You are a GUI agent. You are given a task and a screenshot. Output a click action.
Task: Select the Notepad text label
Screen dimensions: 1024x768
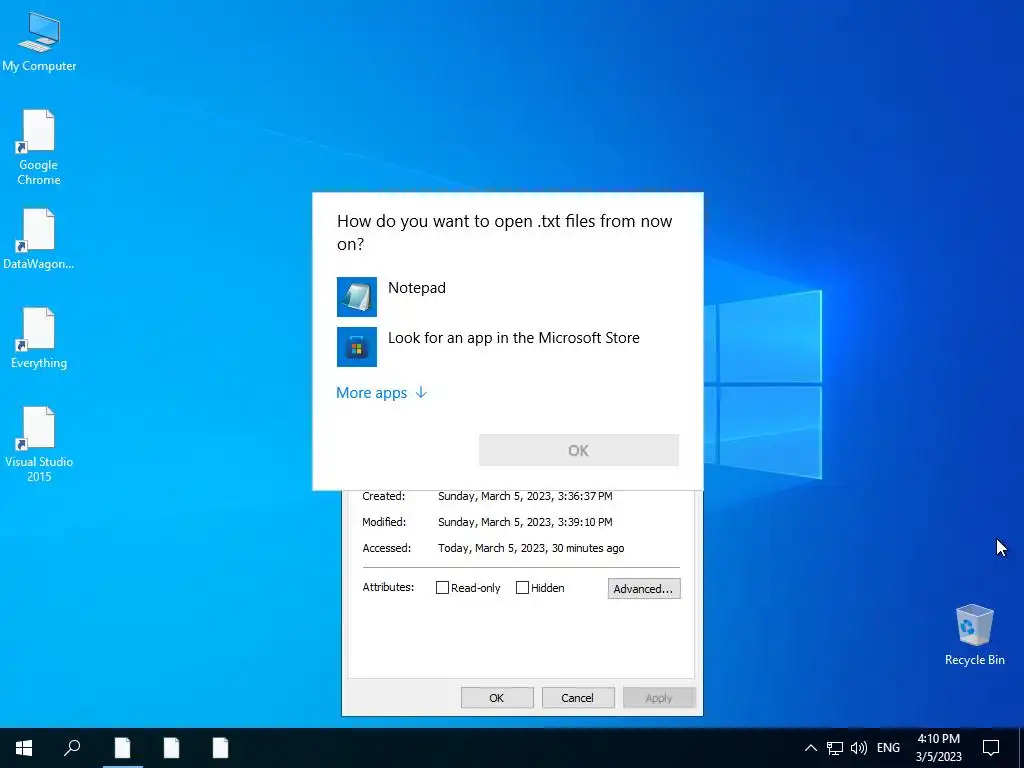click(x=417, y=288)
